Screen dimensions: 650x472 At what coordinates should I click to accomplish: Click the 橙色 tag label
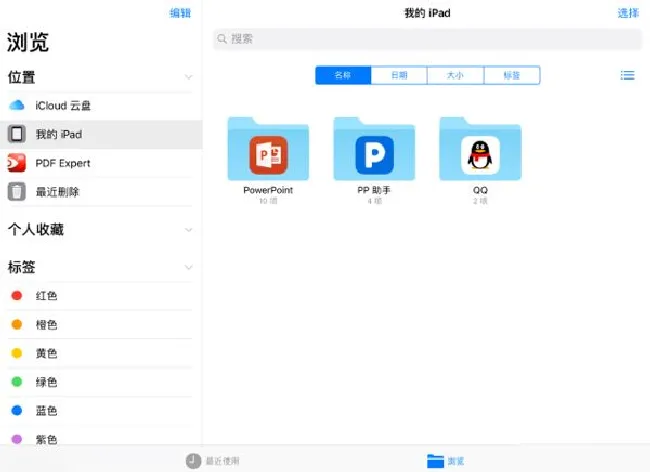pos(46,324)
